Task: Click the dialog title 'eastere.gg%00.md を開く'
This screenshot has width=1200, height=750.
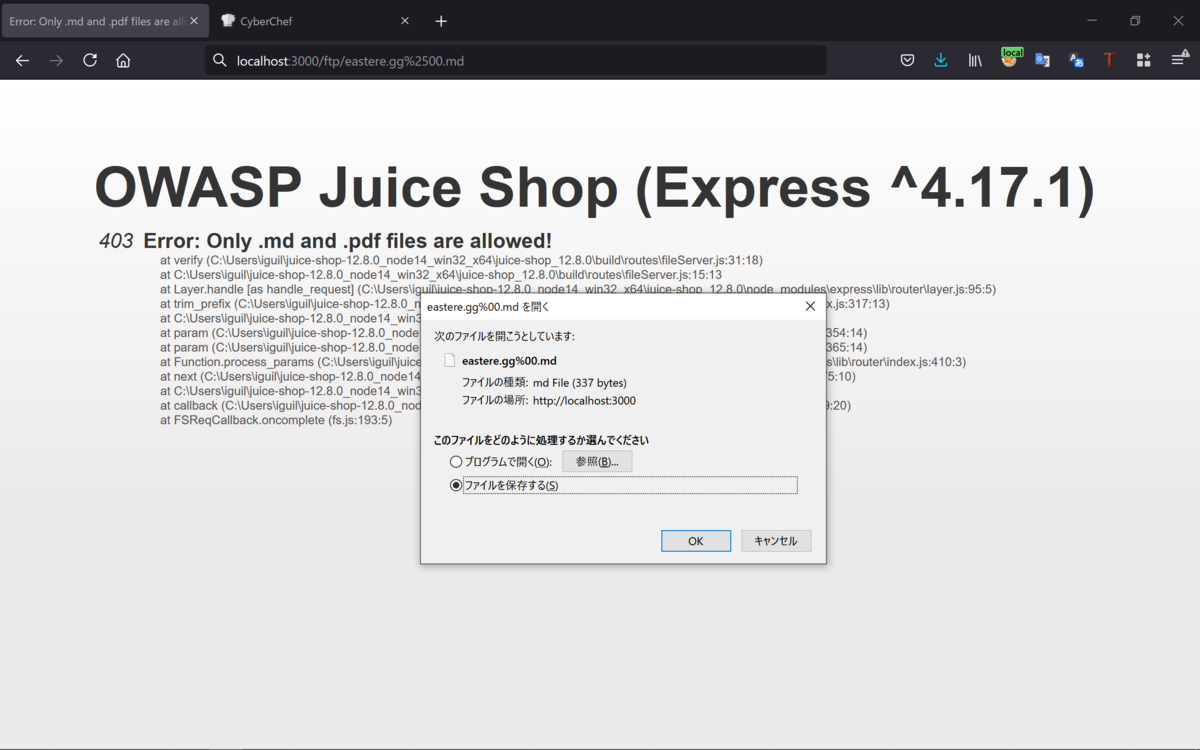Action: (488, 306)
